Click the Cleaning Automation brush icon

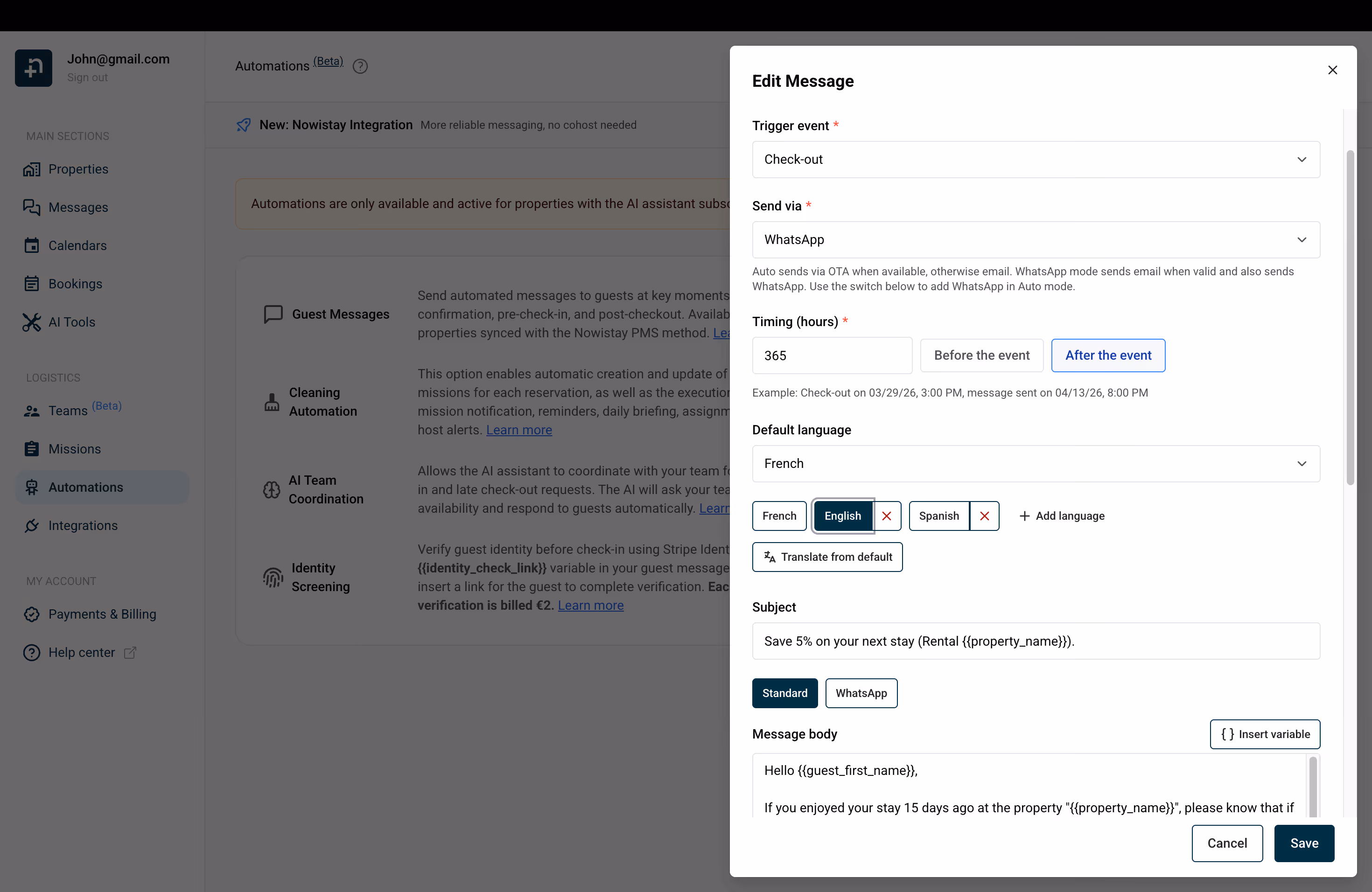pos(272,402)
